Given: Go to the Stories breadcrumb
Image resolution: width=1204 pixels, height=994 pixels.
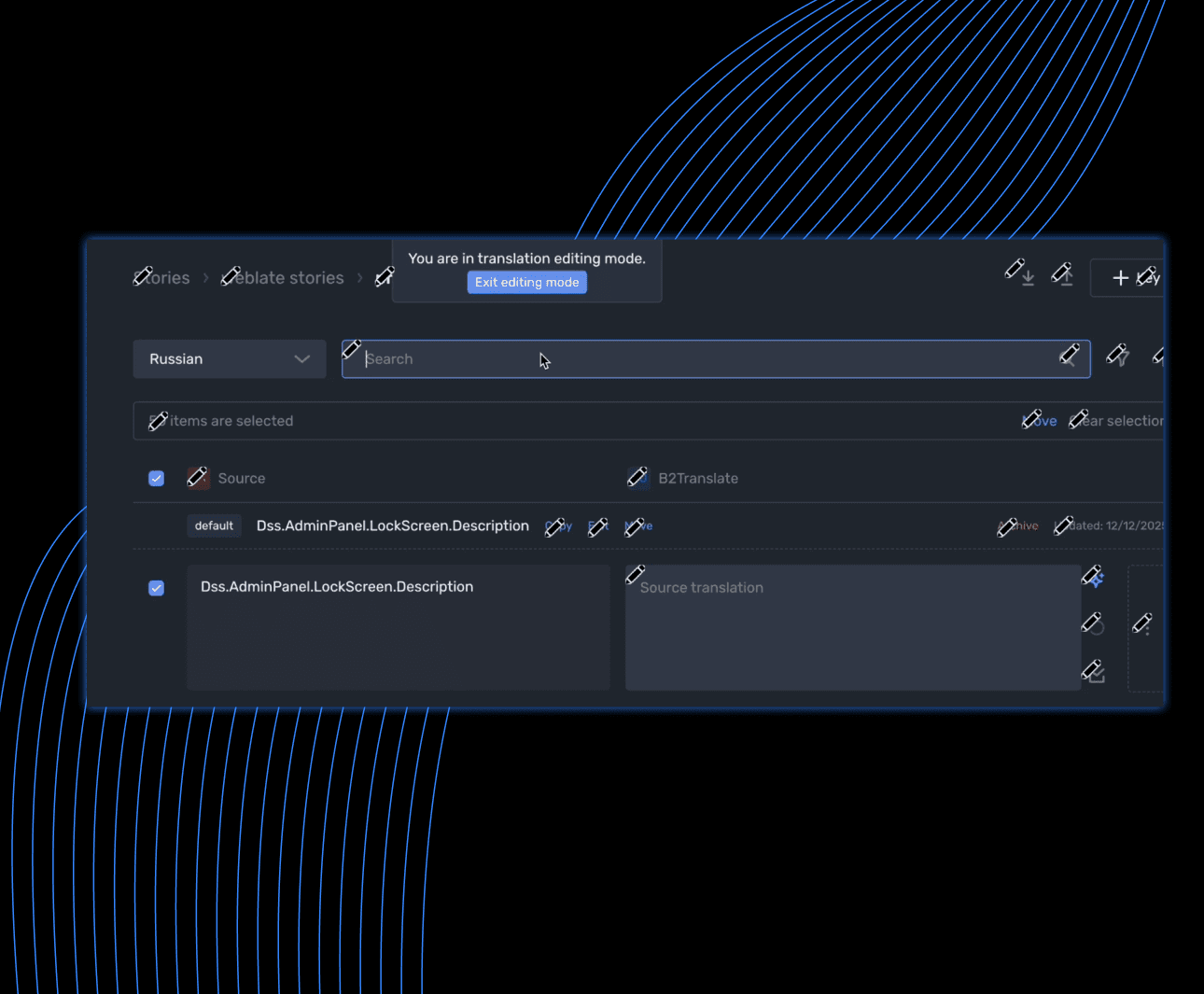Looking at the screenshot, I should (x=161, y=278).
